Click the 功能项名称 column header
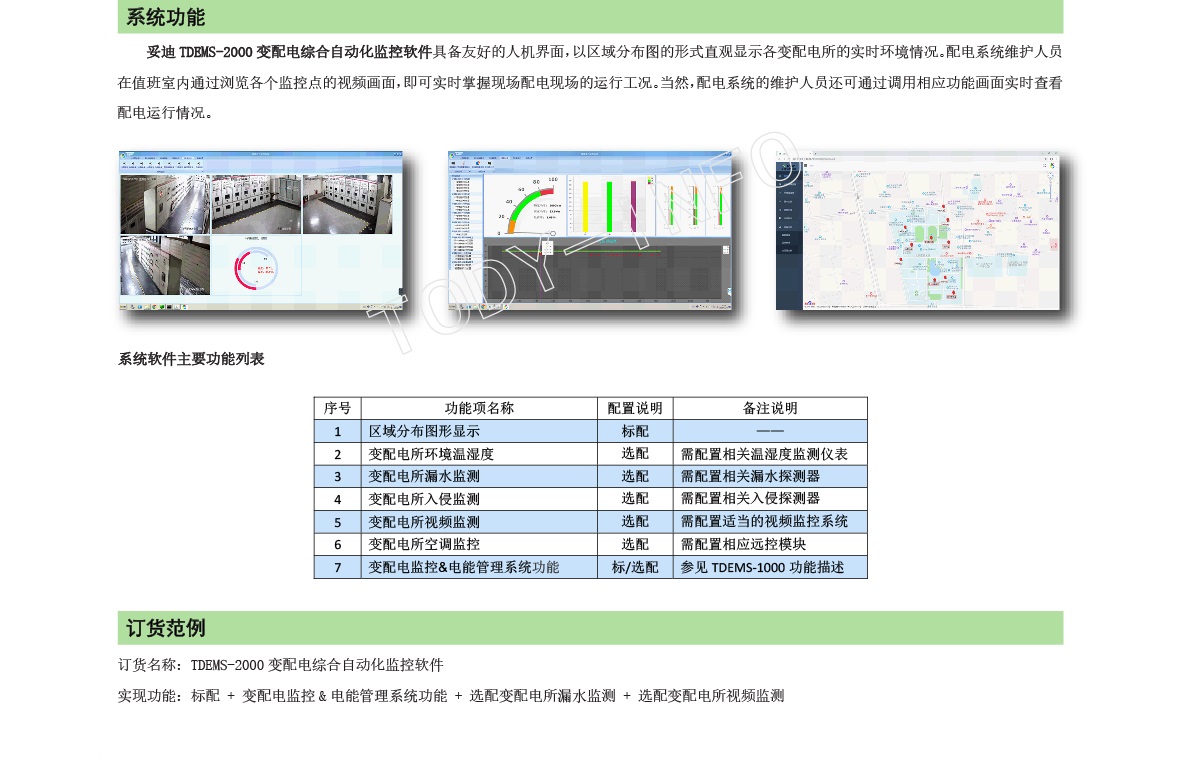1200x758 pixels. click(x=479, y=408)
